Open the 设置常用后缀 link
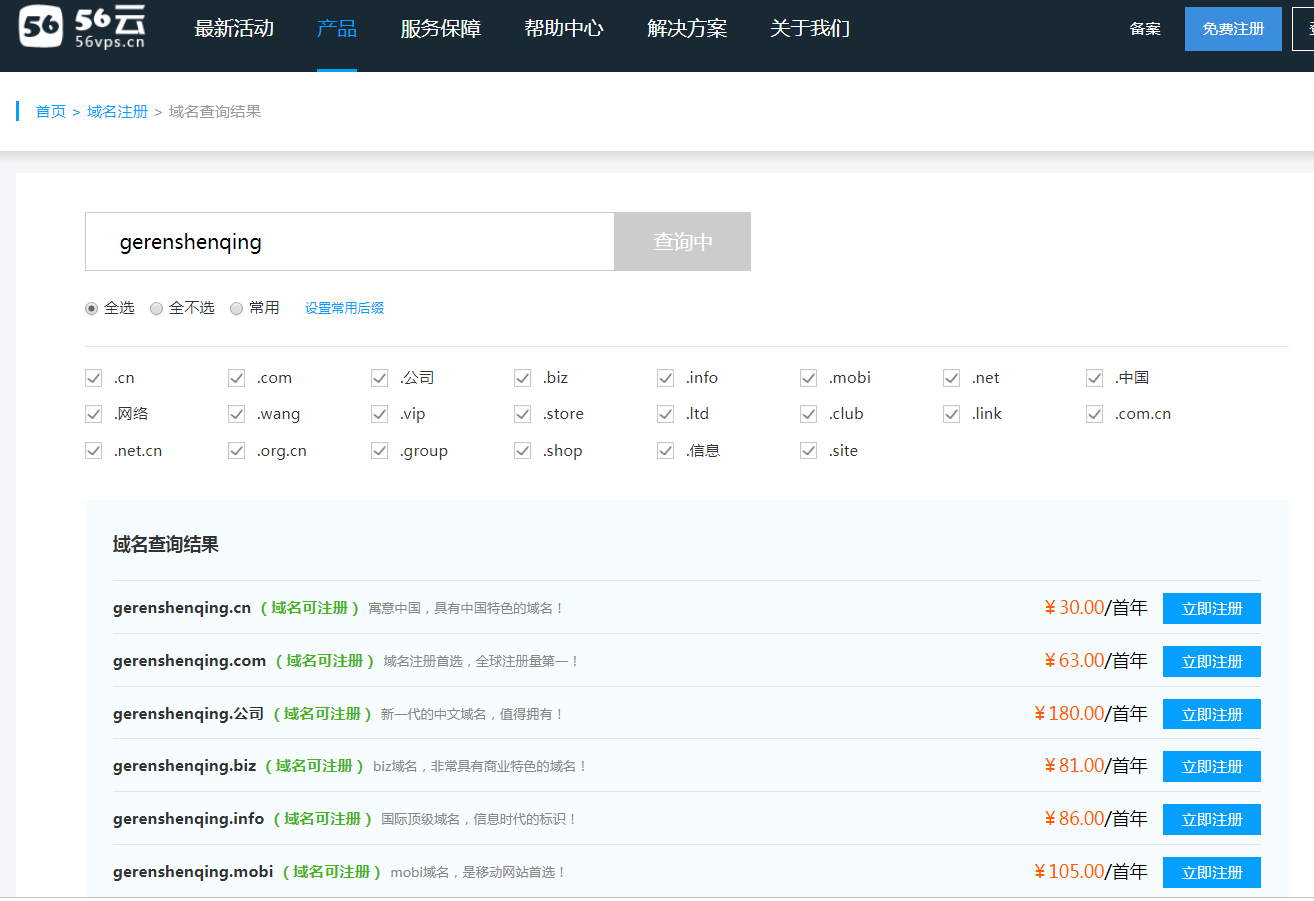Image resolution: width=1314 pixels, height=901 pixels. pyautogui.click(x=344, y=309)
